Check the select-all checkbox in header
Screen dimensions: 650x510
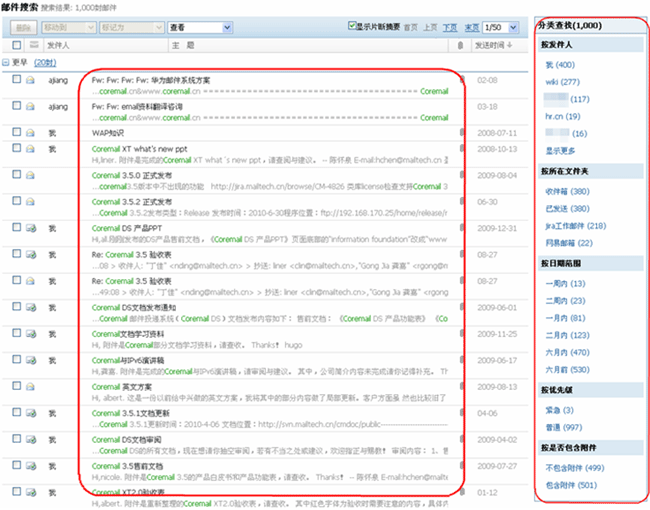(17, 45)
